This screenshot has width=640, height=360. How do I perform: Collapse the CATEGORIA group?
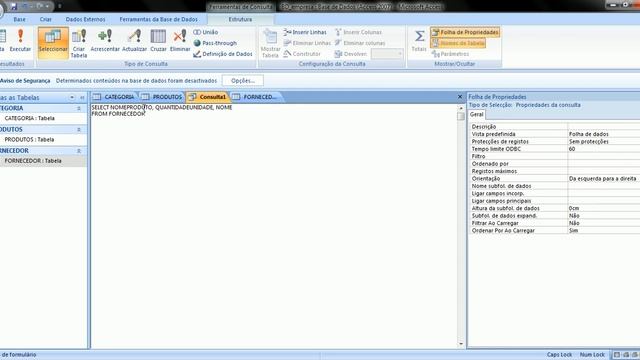tap(79, 109)
